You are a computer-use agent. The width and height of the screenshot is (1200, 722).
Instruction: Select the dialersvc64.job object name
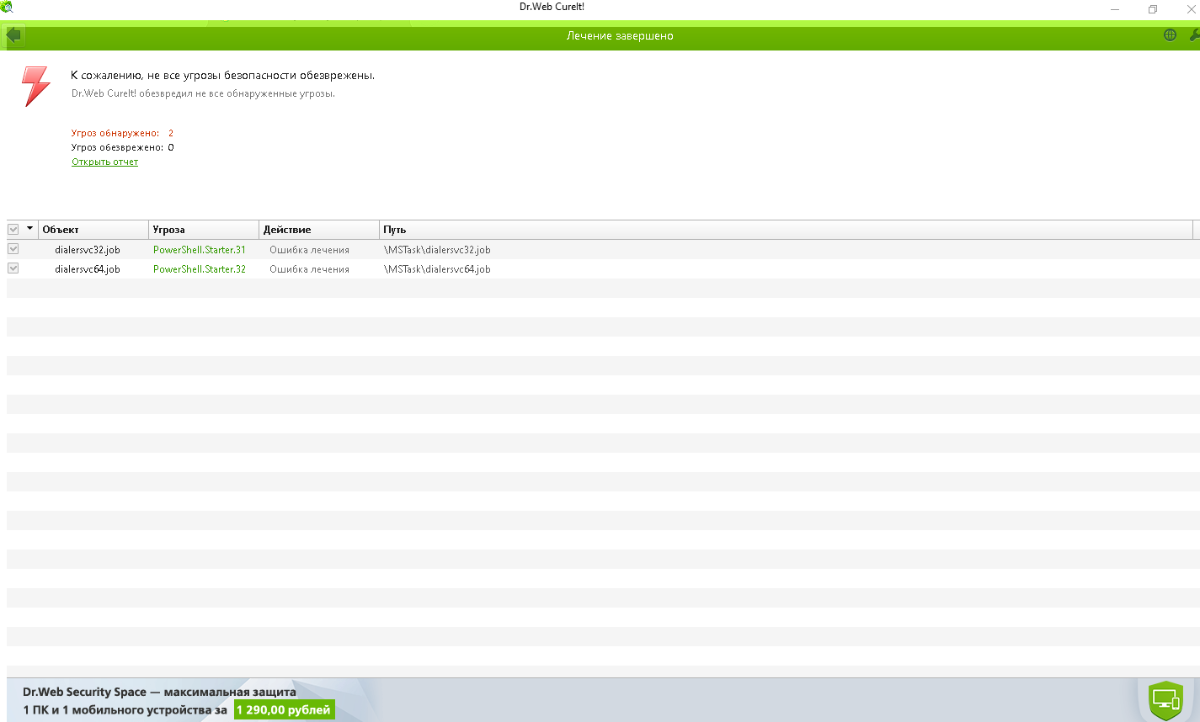(87, 270)
